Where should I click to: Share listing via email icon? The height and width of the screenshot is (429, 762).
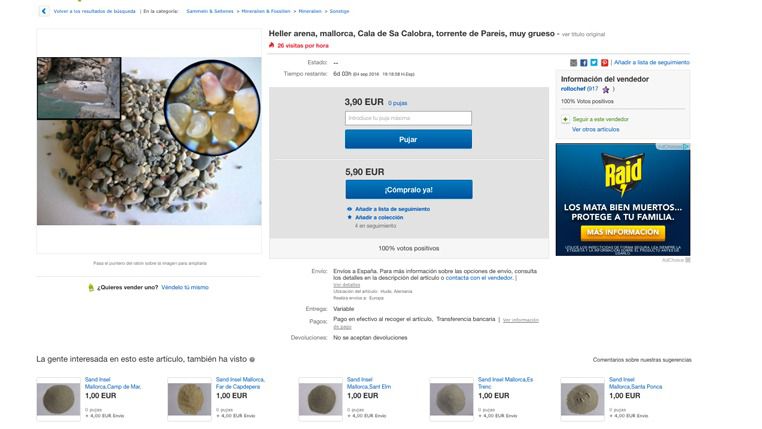(x=574, y=62)
